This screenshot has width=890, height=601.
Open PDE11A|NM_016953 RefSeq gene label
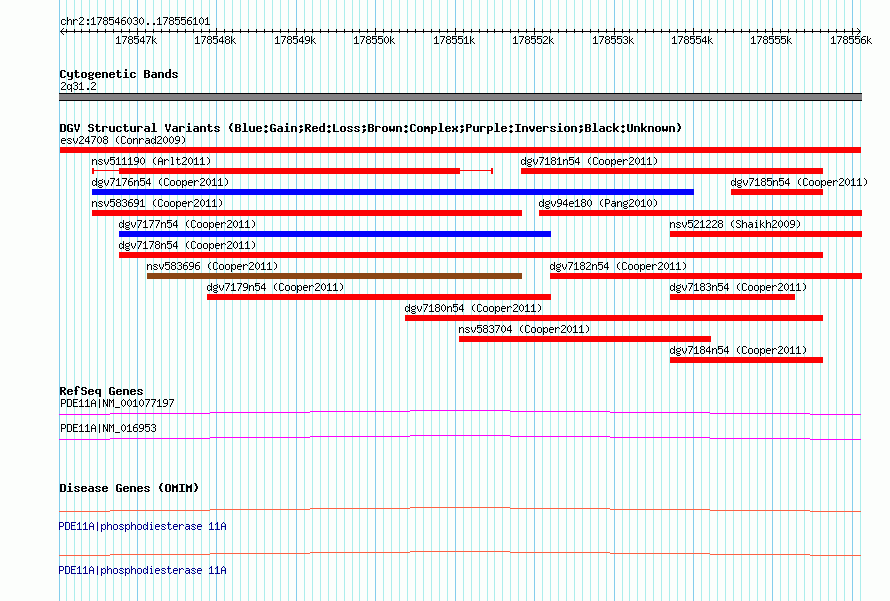click(108, 428)
